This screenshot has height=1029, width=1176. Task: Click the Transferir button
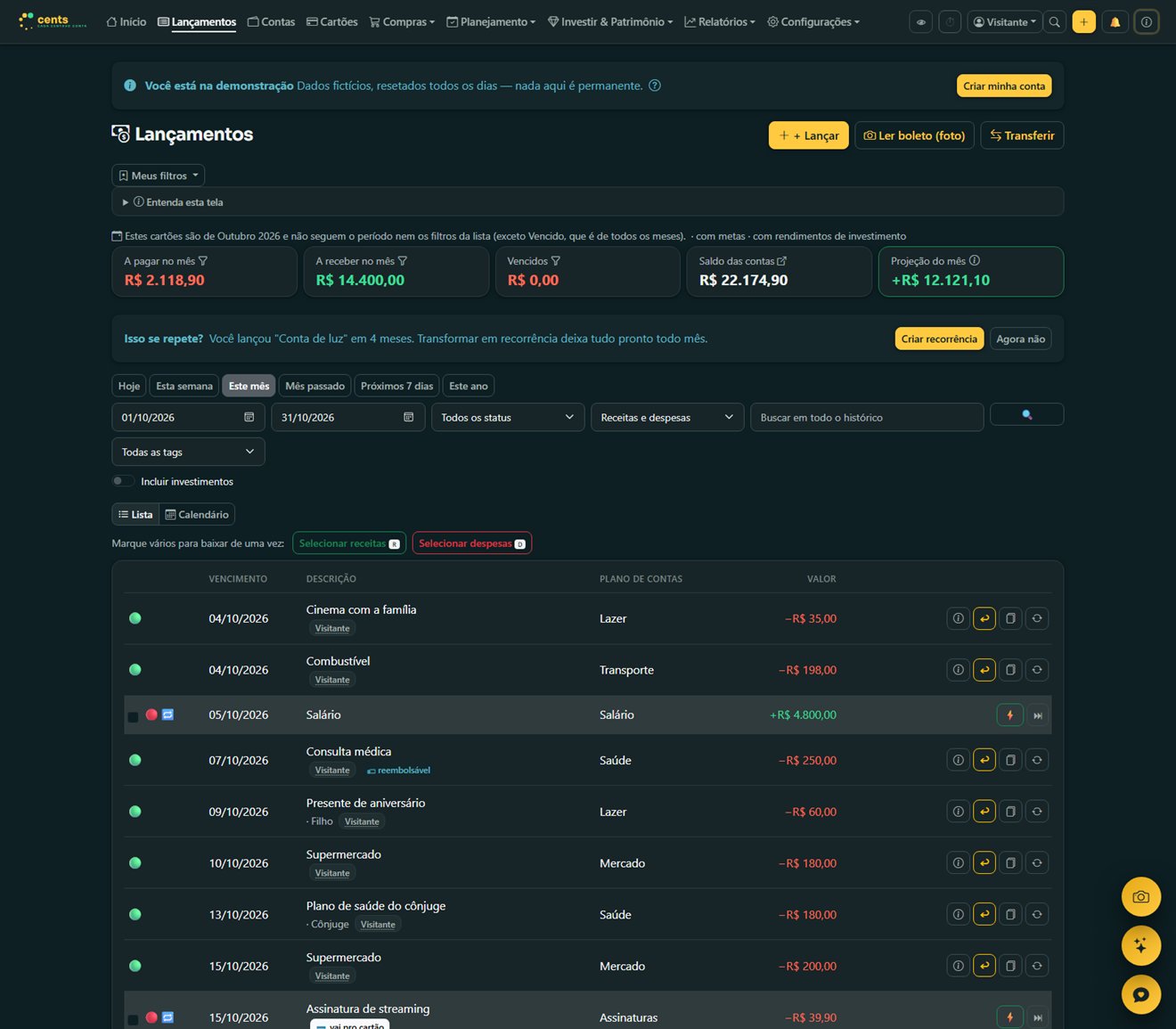(x=1022, y=135)
